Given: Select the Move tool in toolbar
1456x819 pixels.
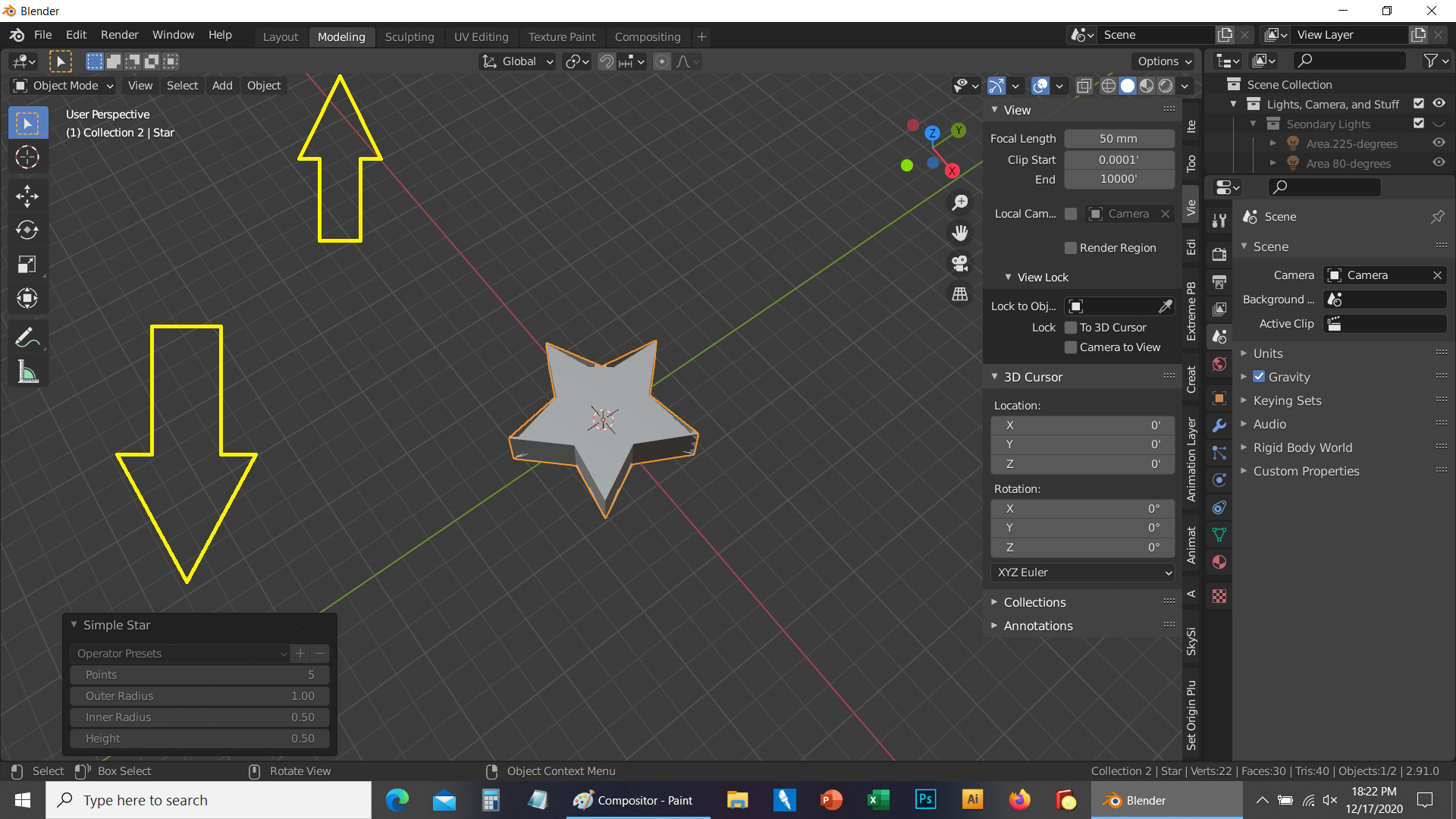Looking at the screenshot, I should click(27, 196).
